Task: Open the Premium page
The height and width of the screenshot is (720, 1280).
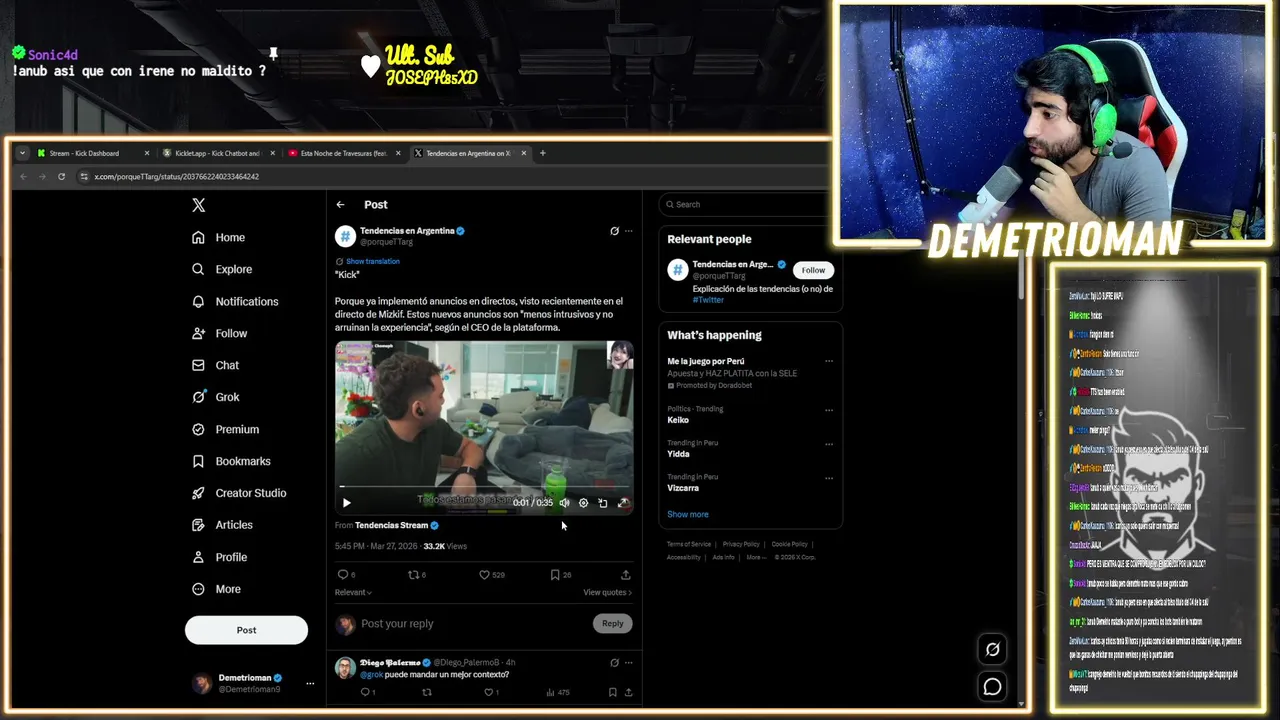Action: point(225,429)
